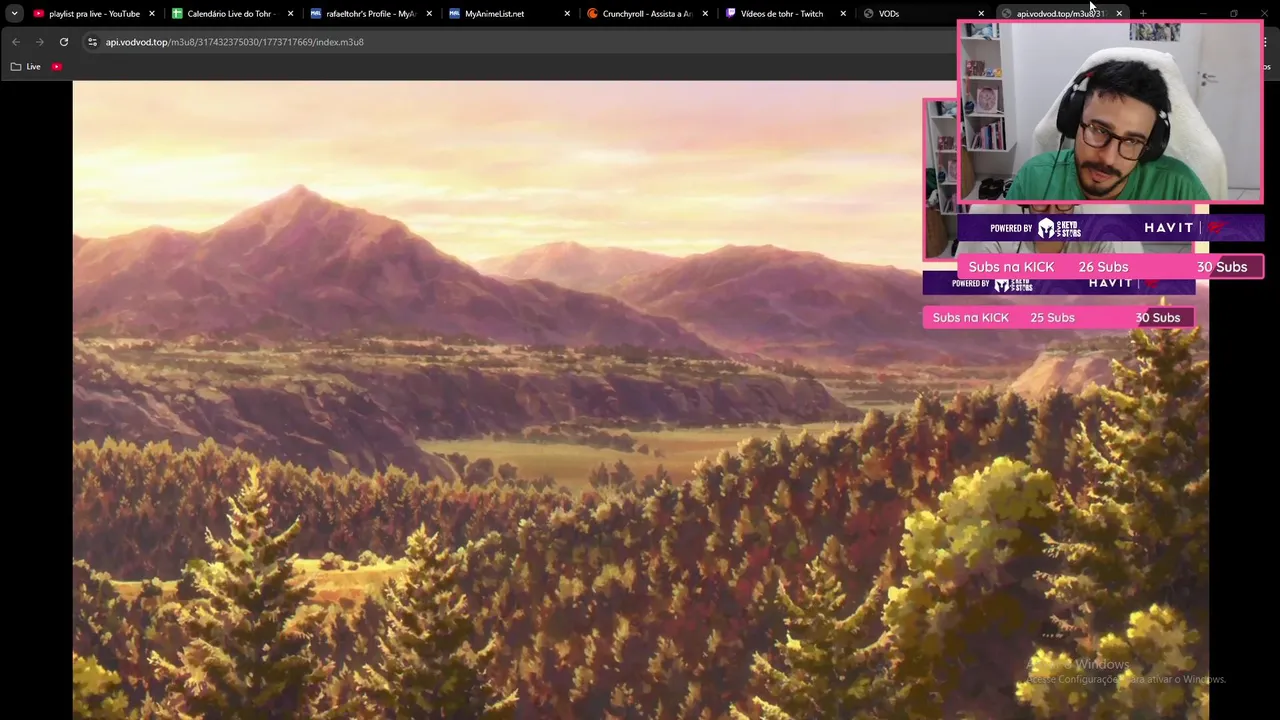
Task: Open the Live bookmarks folder
Action: click(x=26, y=67)
